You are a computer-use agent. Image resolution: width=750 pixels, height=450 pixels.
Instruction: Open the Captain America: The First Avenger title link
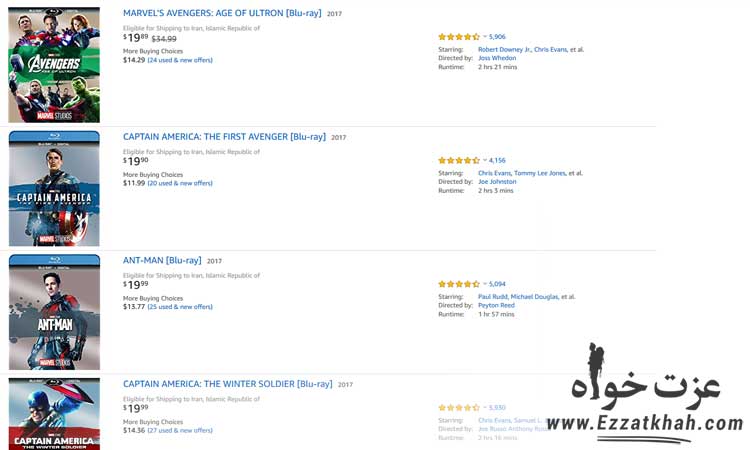(224, 136)
